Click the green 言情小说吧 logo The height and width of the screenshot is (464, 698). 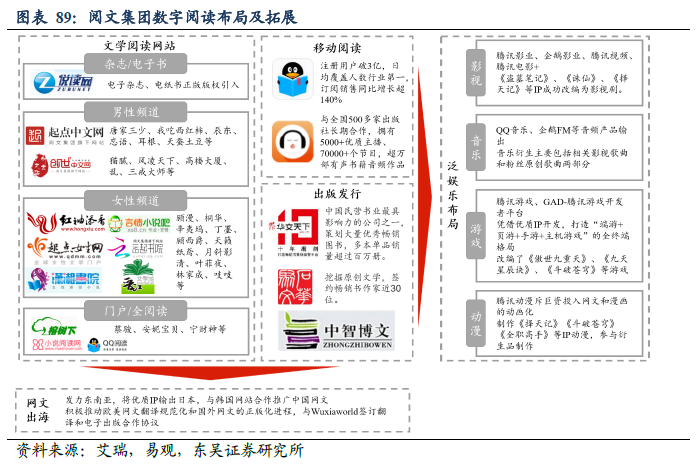pyautogui.click(x=139, y=224)
